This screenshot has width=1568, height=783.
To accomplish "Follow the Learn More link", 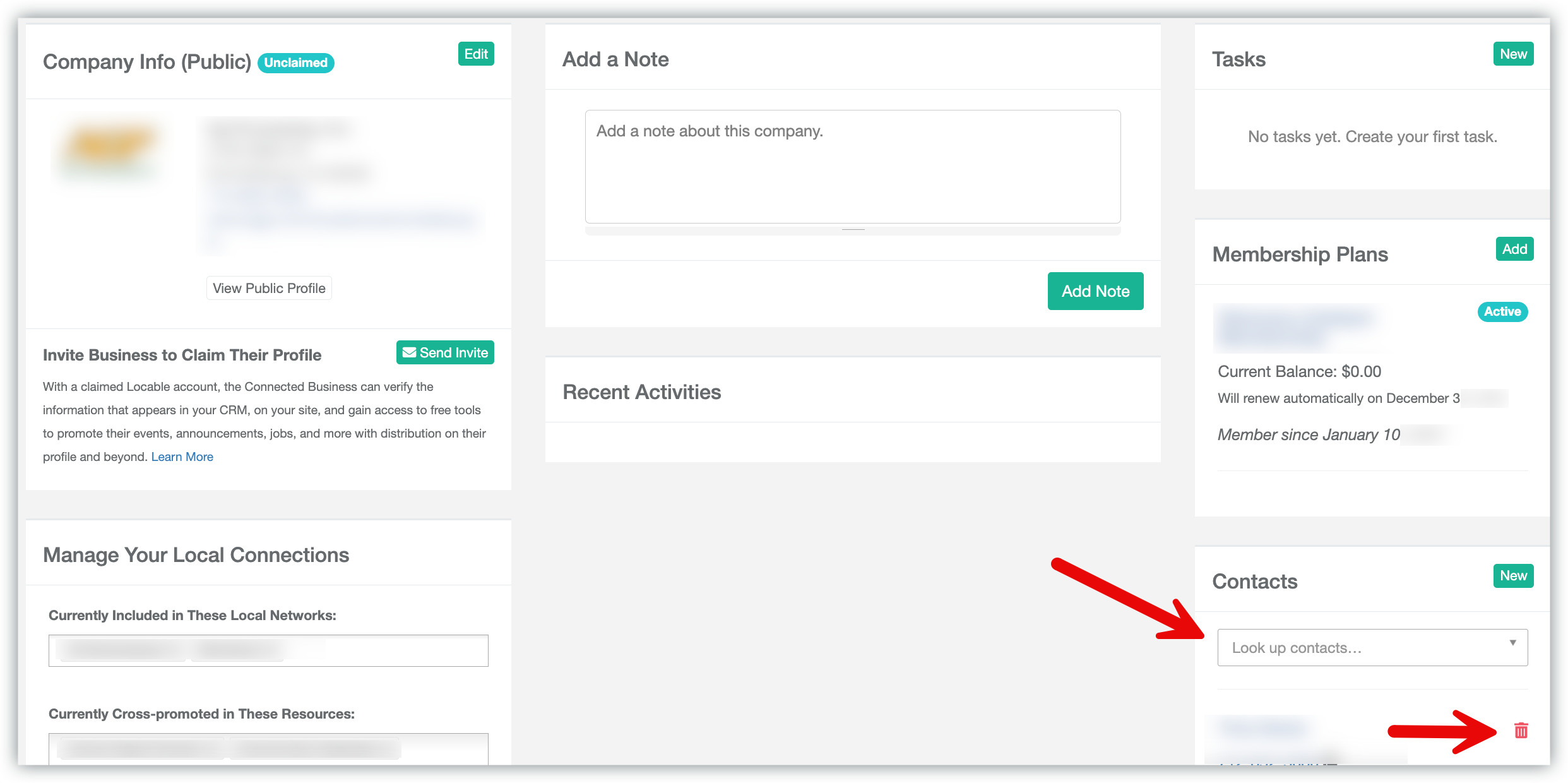I will tap(182, 457).
